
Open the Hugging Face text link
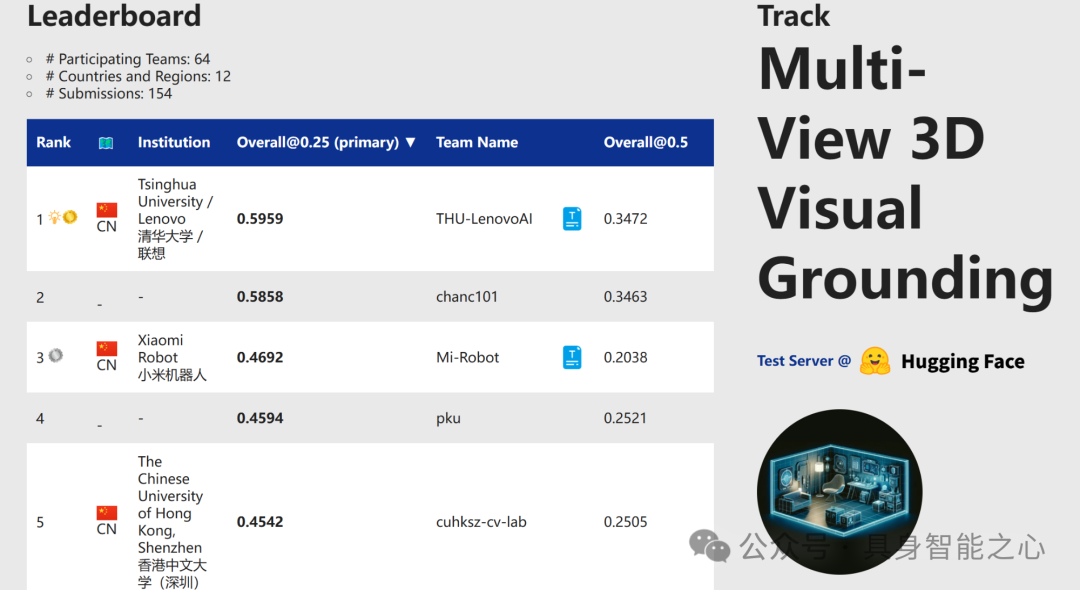(963, 361)
